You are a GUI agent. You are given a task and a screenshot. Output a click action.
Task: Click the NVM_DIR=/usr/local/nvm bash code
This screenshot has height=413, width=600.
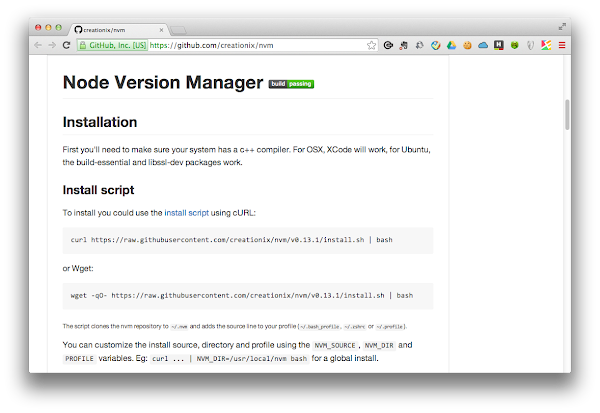pos(251,359)
